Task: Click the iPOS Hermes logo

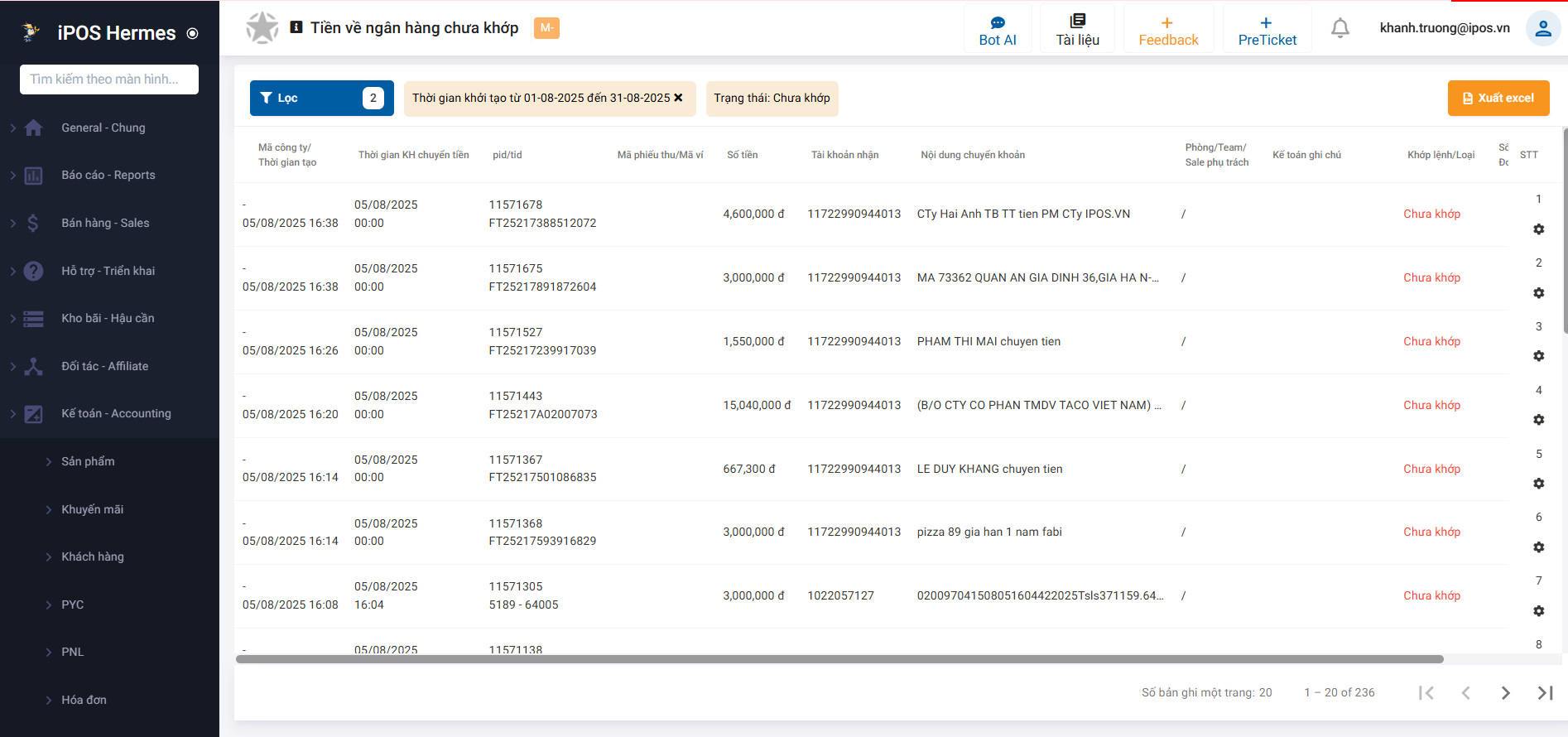Action: pyautogui.click(x=31, y=32)
